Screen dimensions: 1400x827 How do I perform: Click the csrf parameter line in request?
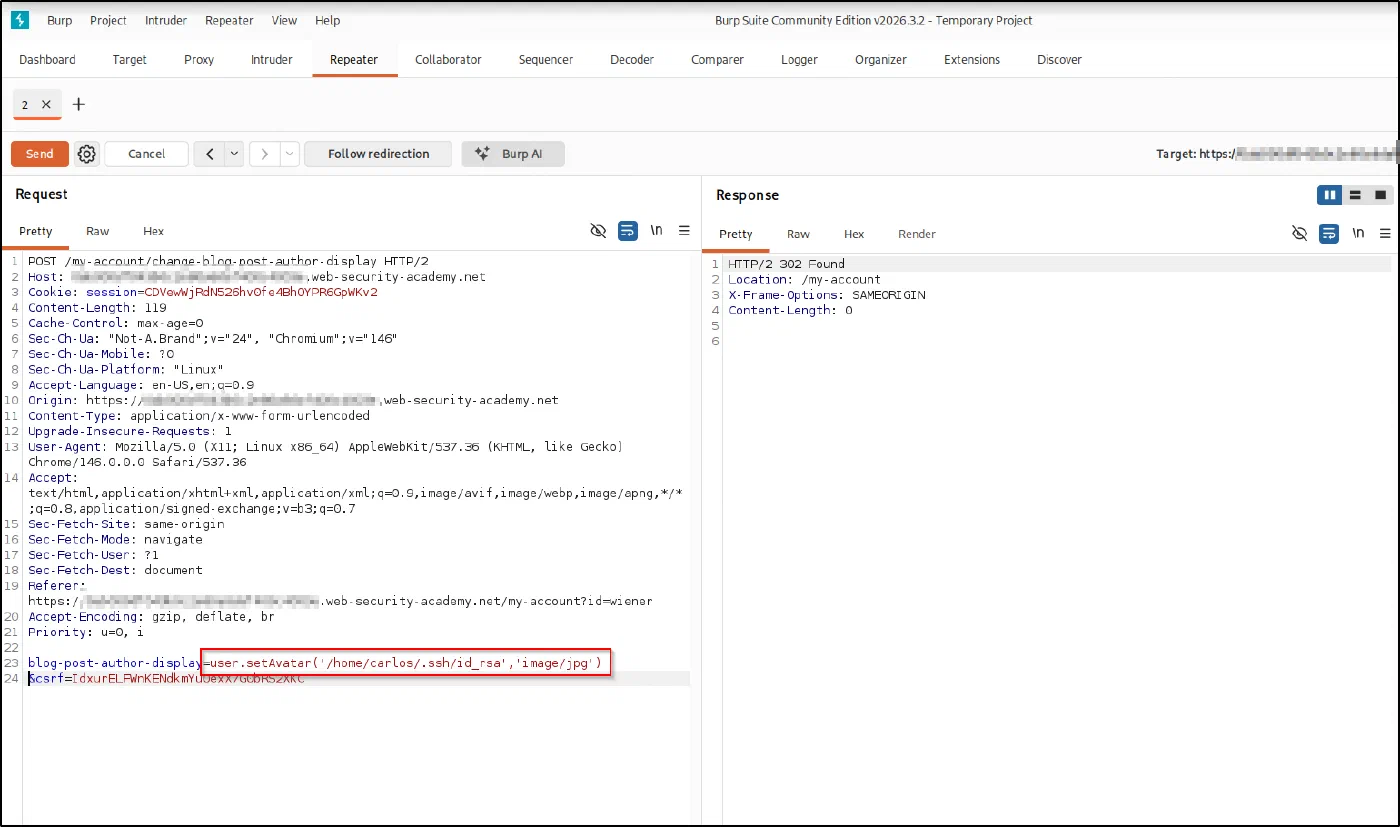[166, 679]
